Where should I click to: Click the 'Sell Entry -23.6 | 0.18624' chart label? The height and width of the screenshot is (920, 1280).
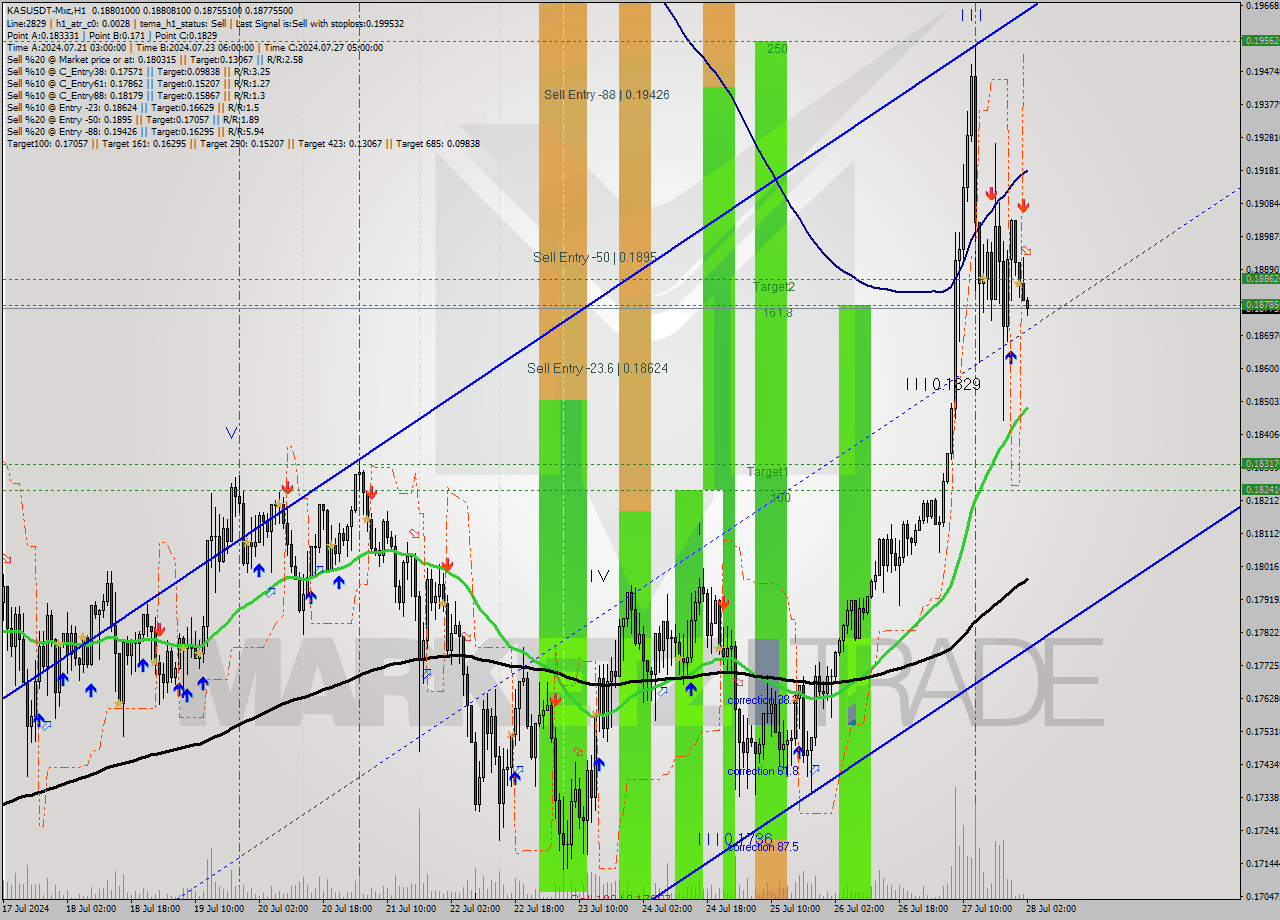coord(598,368)
